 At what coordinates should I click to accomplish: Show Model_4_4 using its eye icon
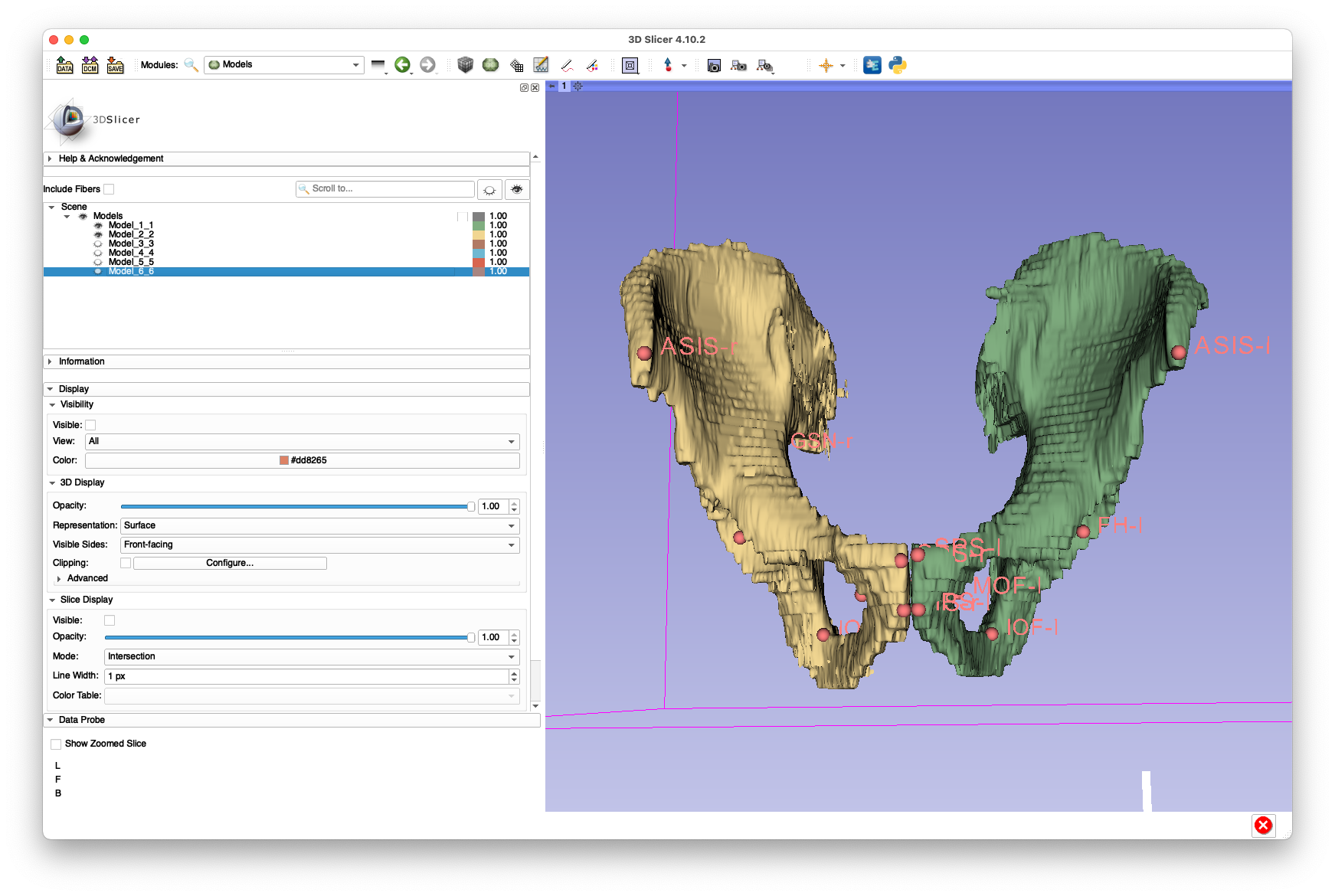[x=98, y=253]
